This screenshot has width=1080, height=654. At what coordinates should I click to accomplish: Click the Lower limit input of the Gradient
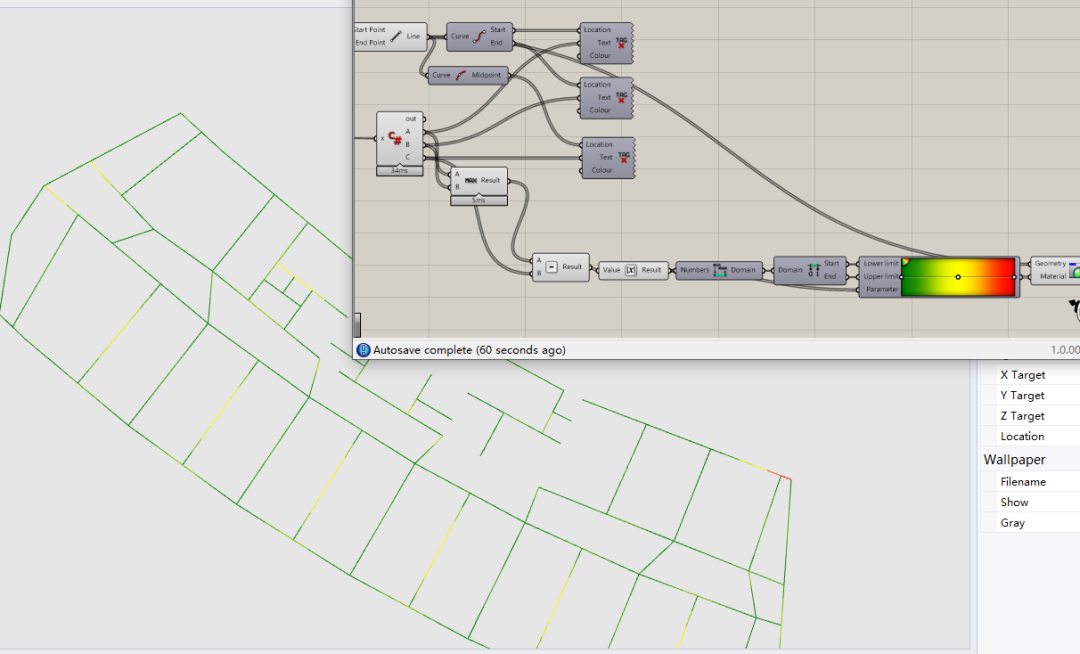[881, 263]
